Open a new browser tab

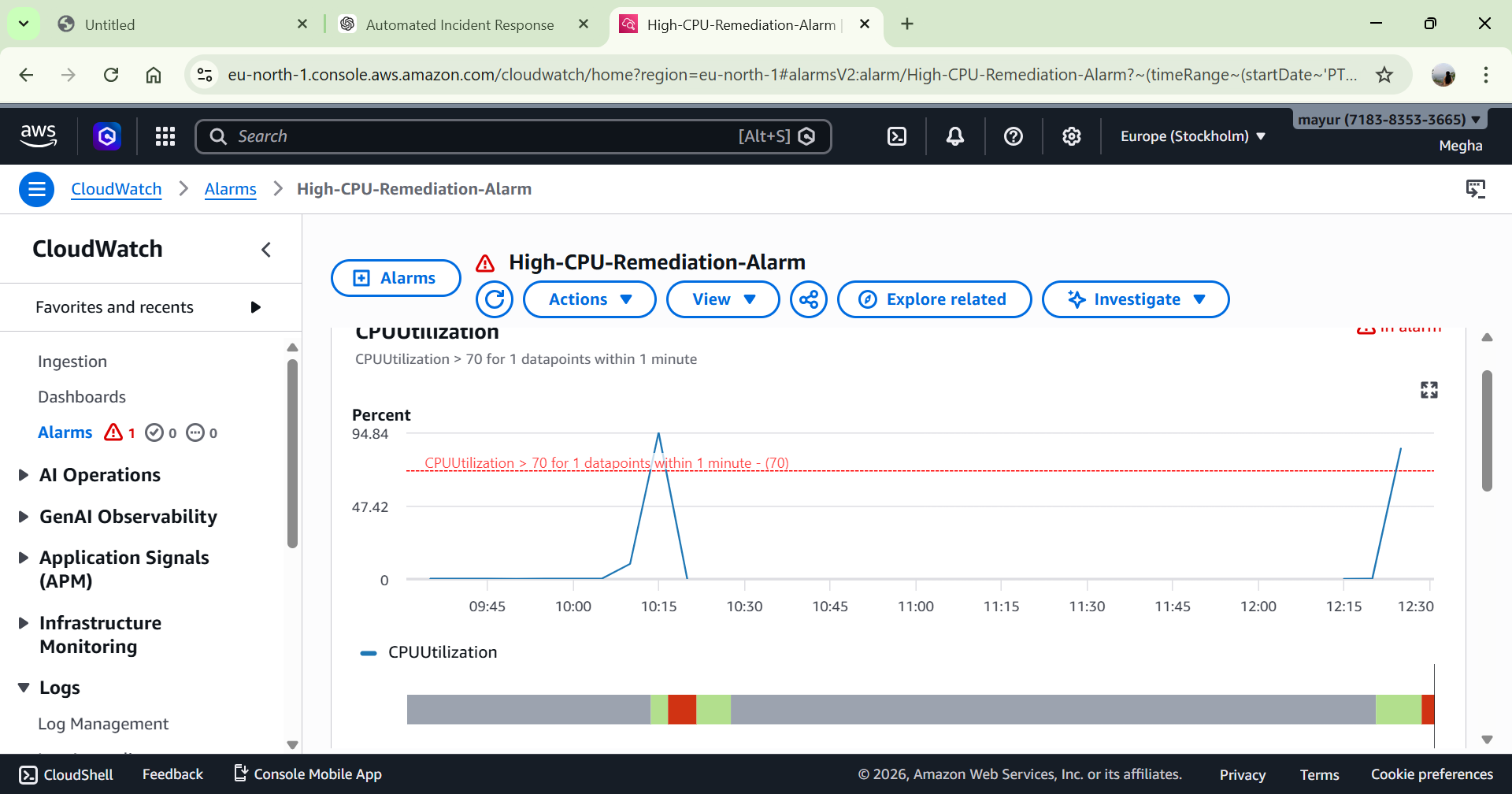pos(907,24)
